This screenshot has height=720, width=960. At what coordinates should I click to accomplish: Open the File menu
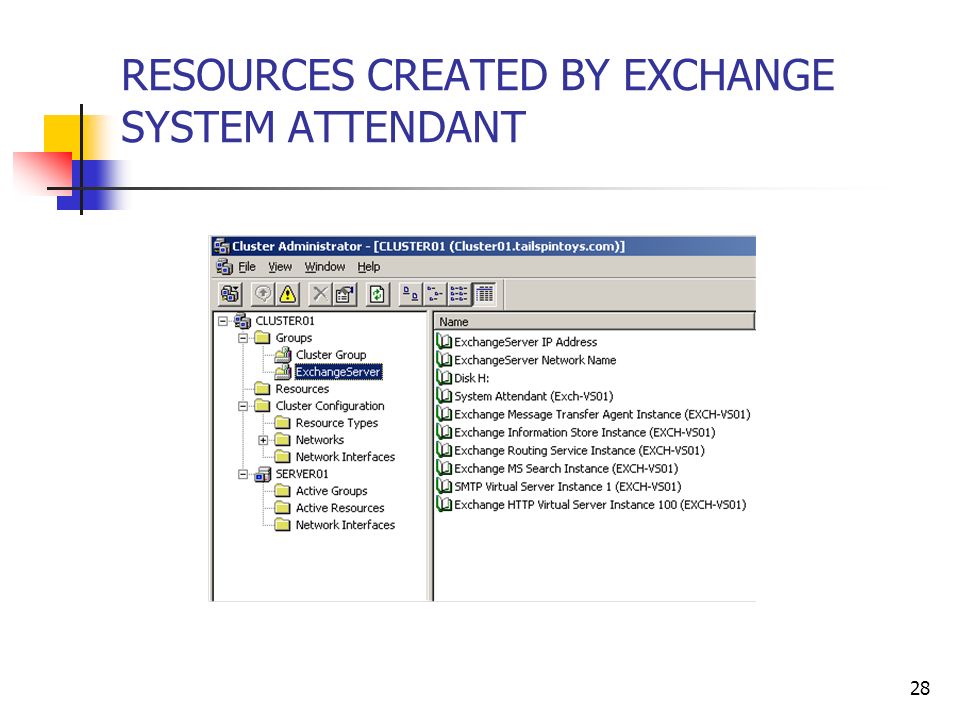coord(247,267)
